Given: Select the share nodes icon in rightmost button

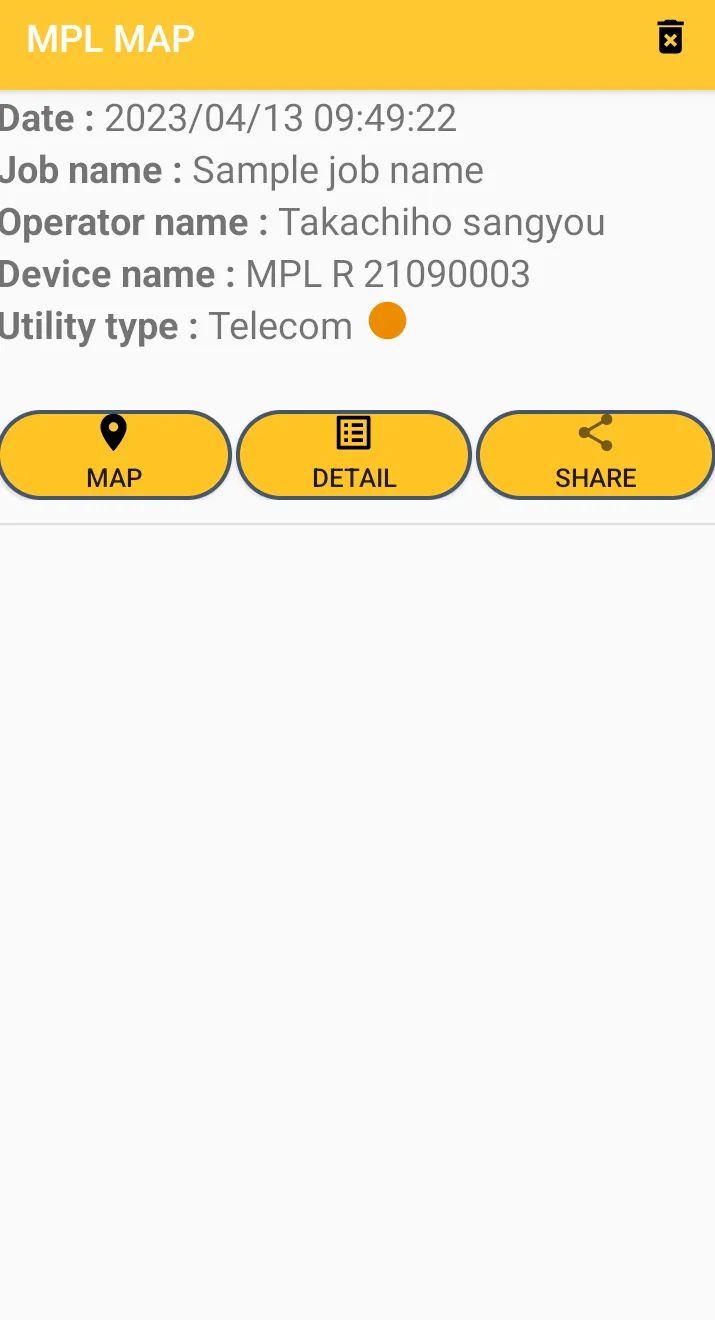Looking at the screenshot, I should 594,432.
